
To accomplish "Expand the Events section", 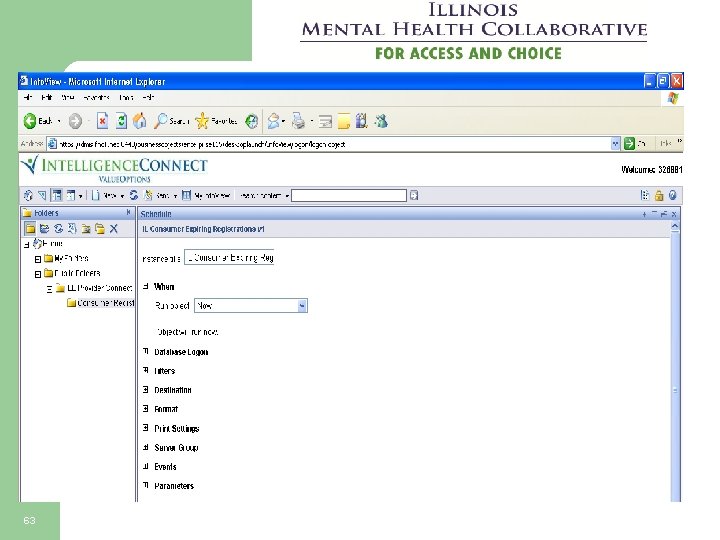I will tap(146, 467).
